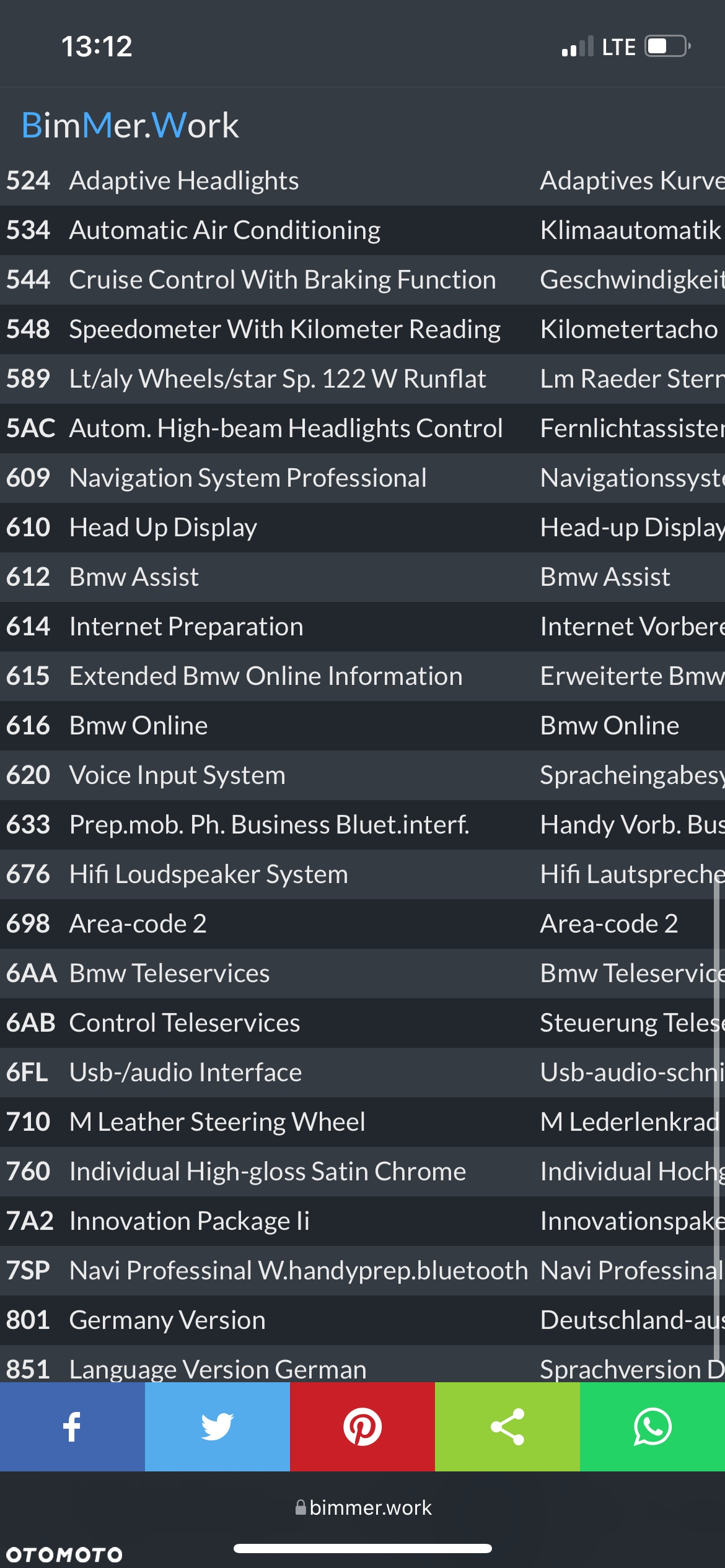
Task: Tap the cellular signal bars icon
Action: pyautogui.click(x=578, y=46)
